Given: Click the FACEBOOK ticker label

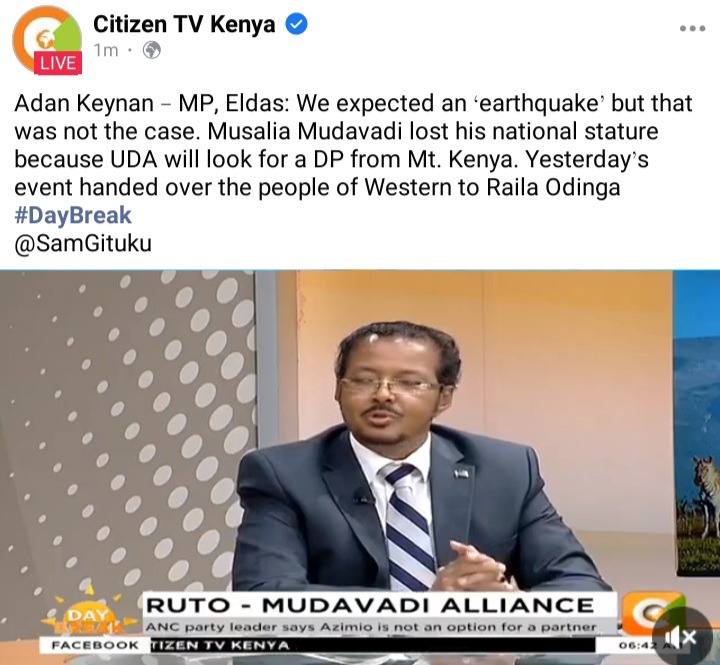Looking at the screenshot, I should pyautogui.click(x=95, y=645).
